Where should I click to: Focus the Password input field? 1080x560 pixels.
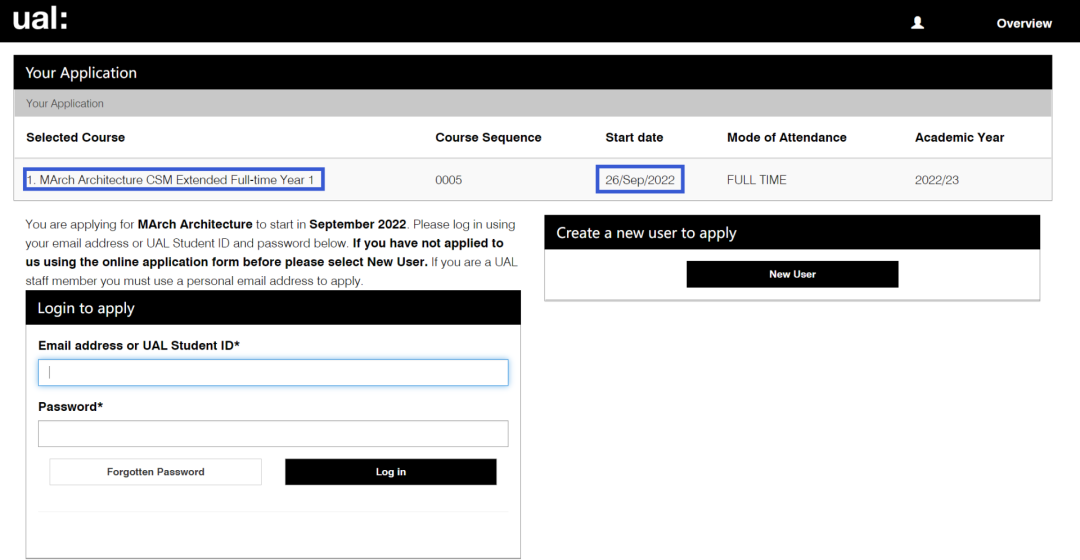point(273,433)
